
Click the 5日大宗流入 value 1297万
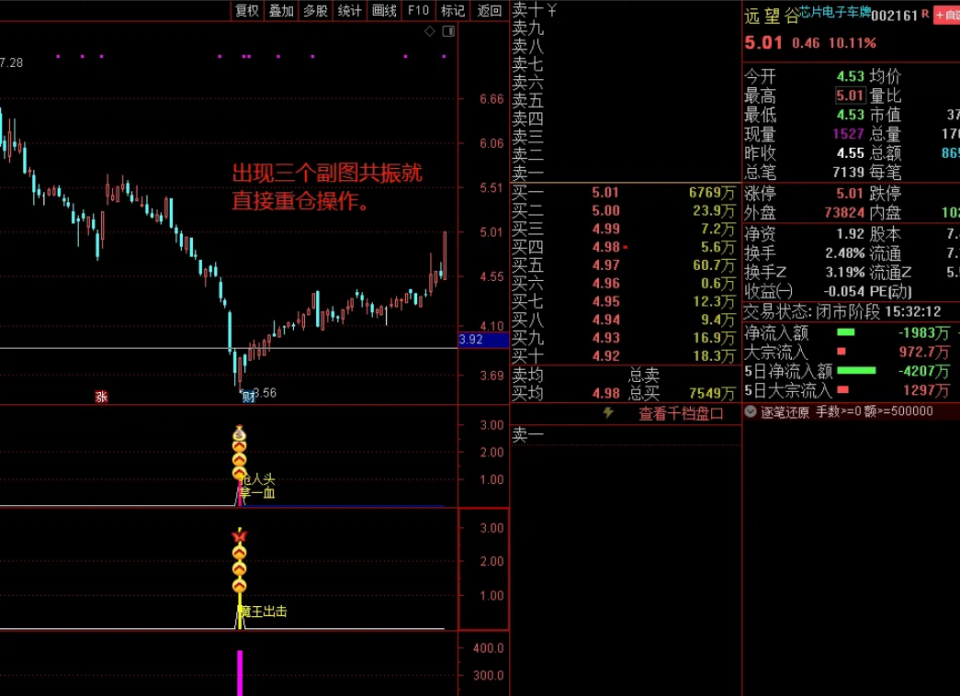click(926, 390)
